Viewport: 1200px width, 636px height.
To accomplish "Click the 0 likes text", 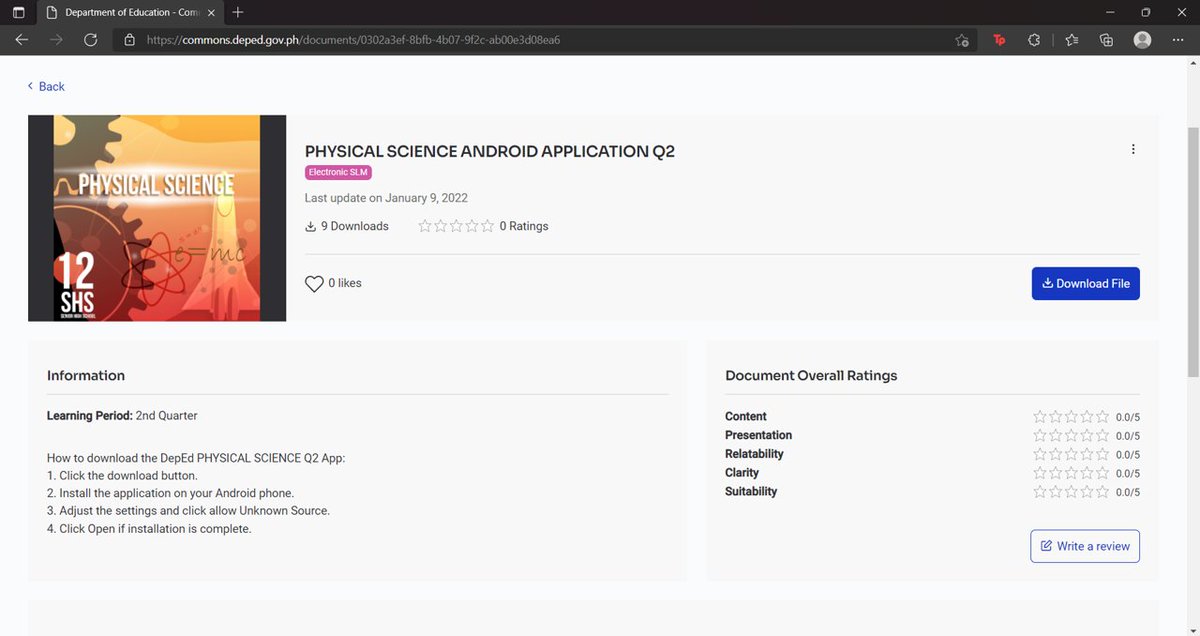I will tap(345, 283).
